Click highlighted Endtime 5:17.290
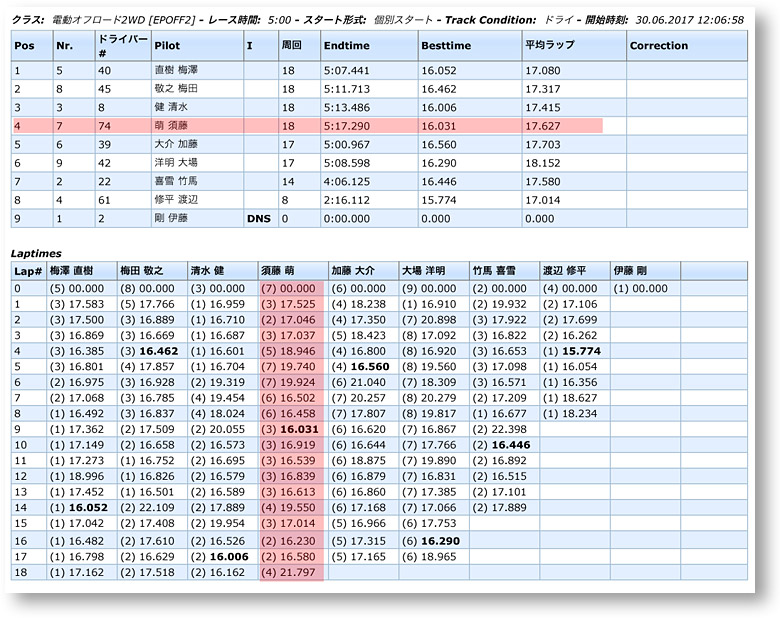The image size is (780, 618). coord(347,126)
